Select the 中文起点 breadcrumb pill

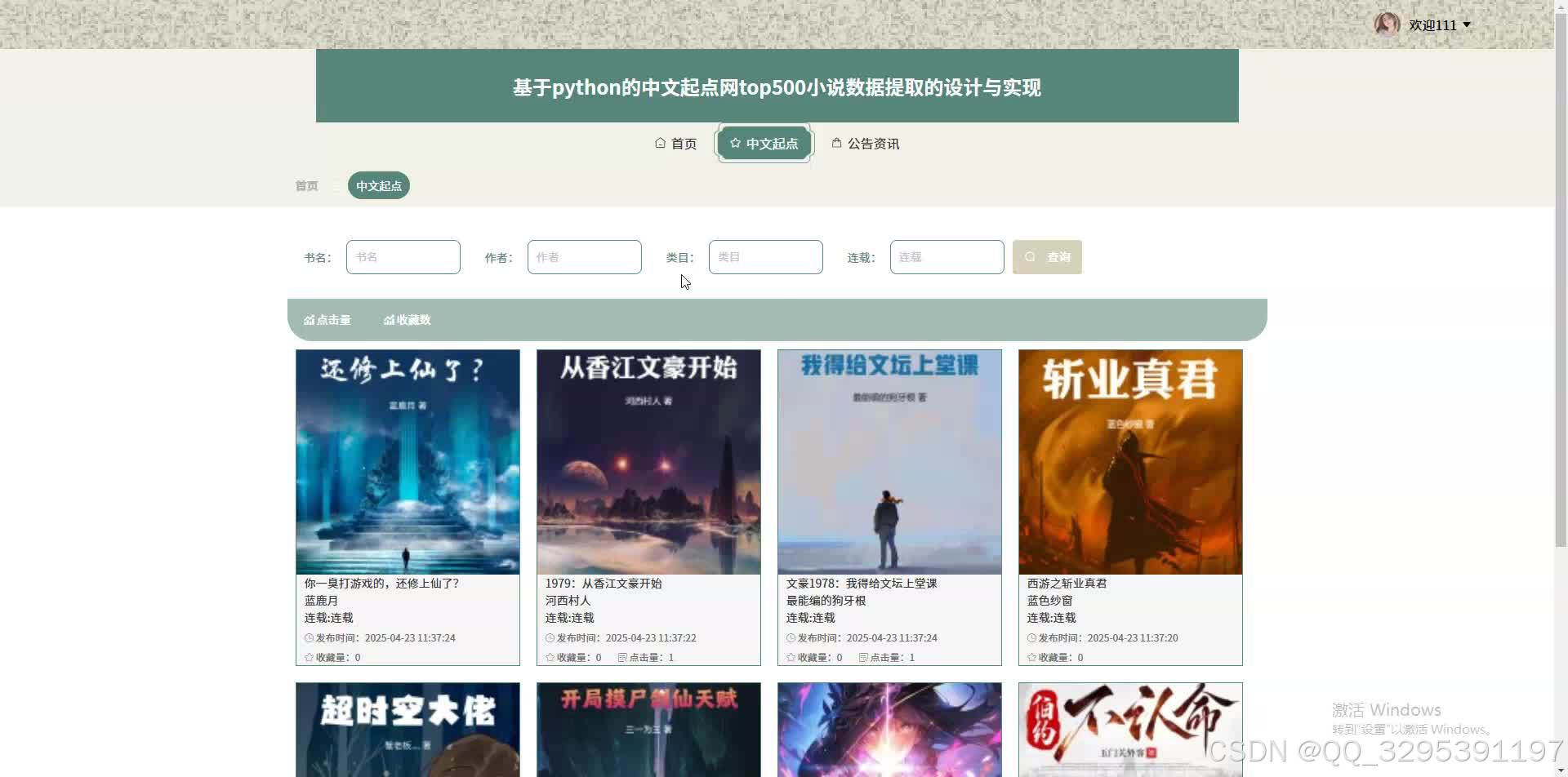[378, 185]
